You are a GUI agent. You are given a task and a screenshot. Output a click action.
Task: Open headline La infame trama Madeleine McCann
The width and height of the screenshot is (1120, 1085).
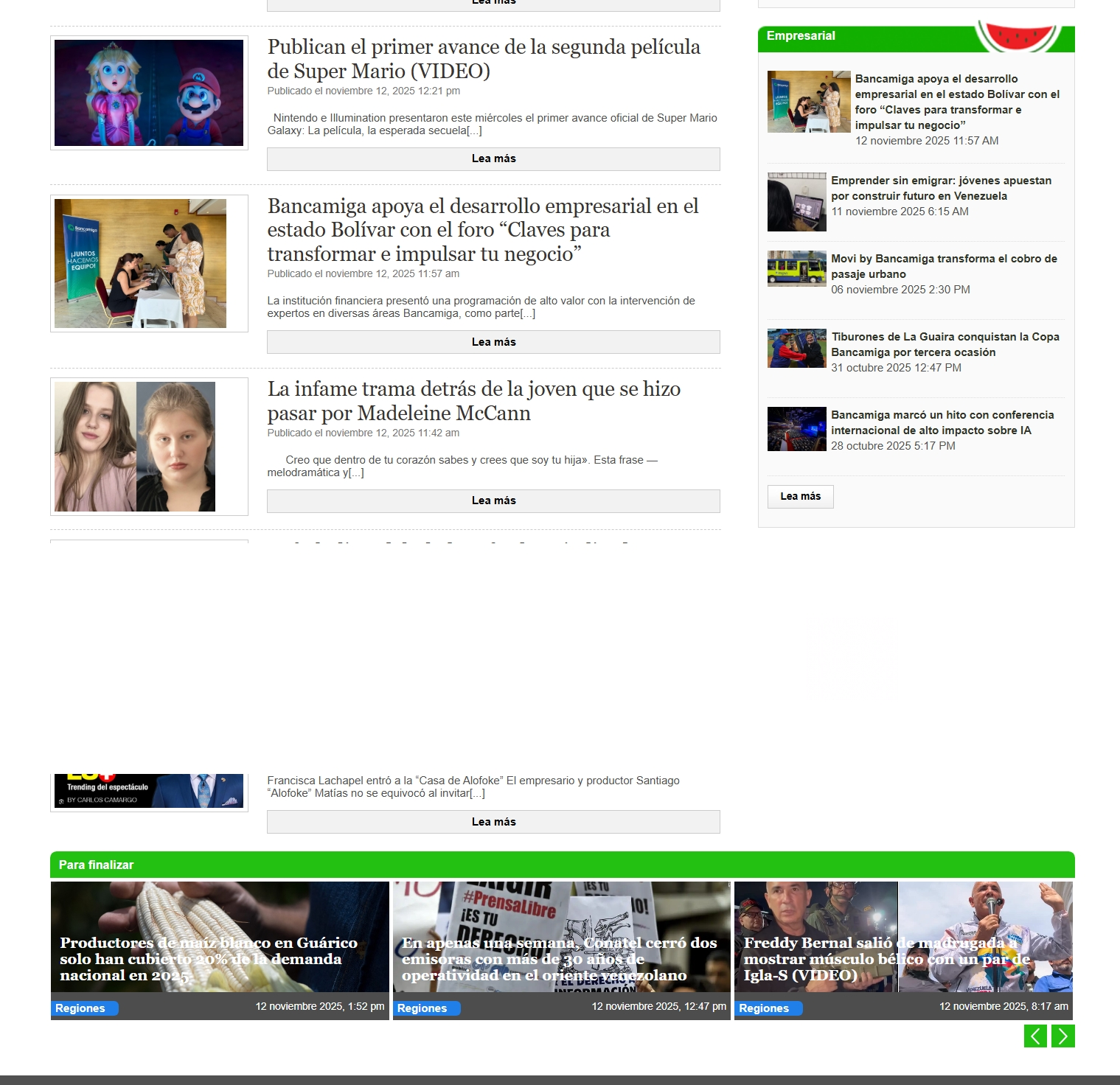click(473, 401)
